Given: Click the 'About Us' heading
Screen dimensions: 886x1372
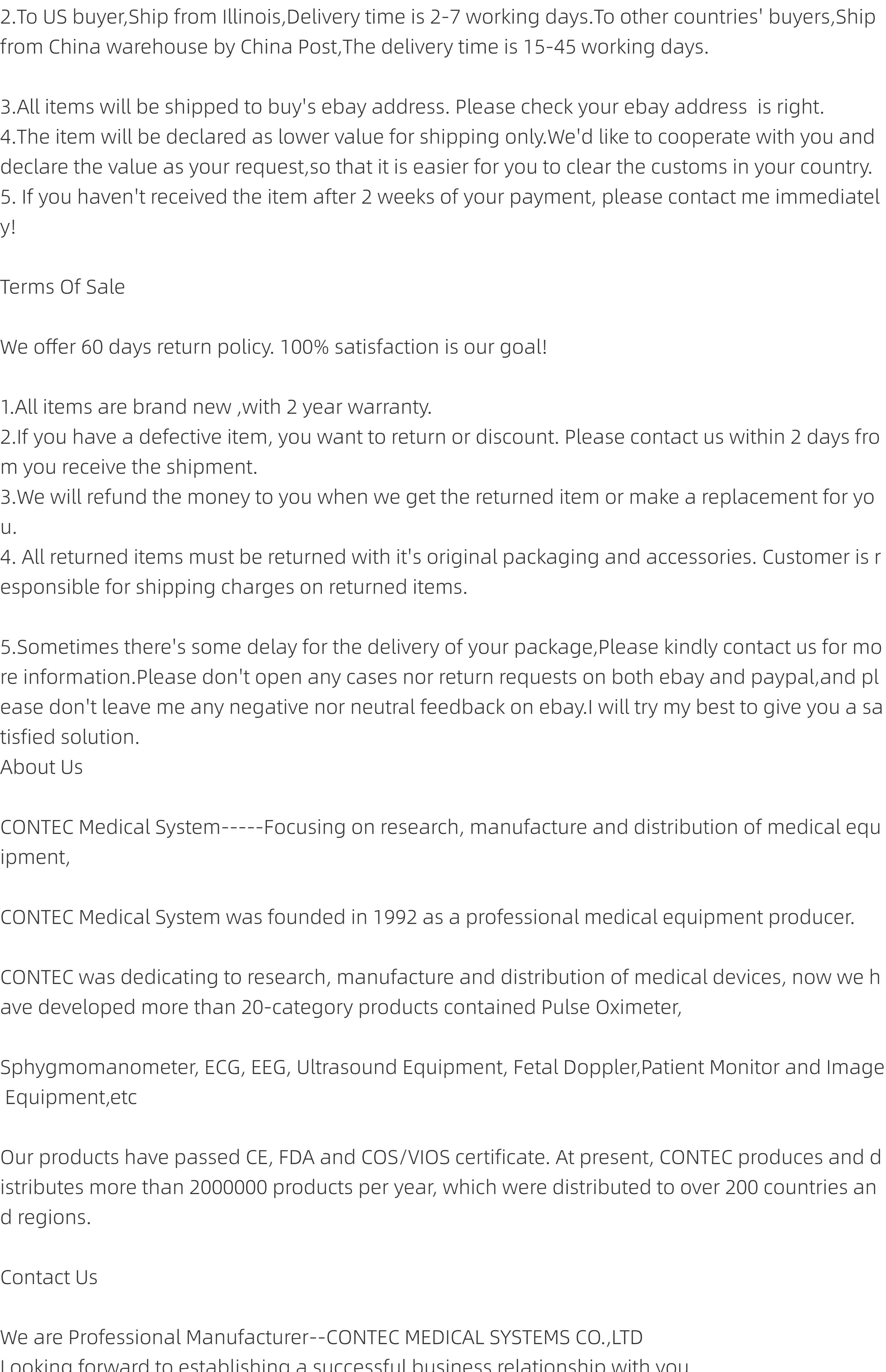Looking at the screenshot, I should coord(41,767).
